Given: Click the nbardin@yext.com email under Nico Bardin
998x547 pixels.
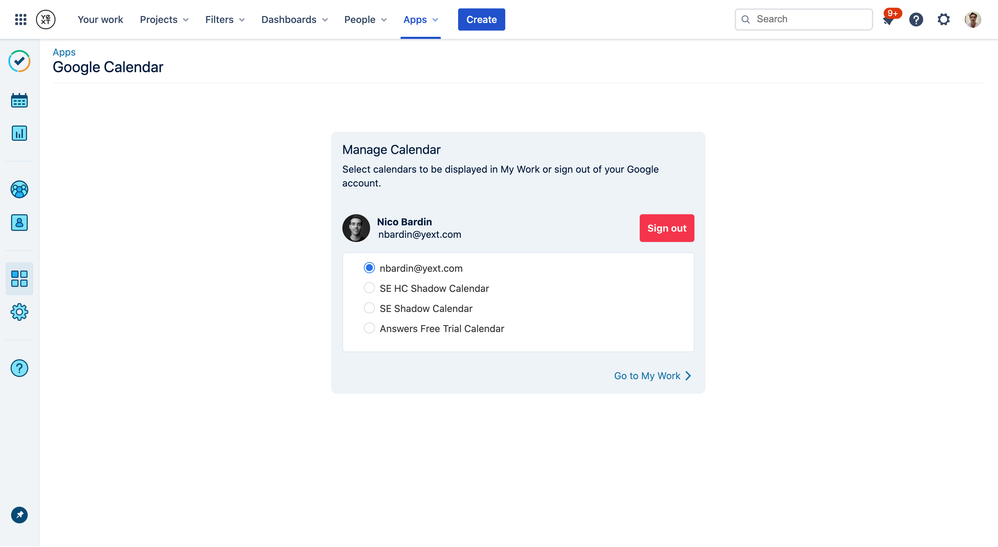Looking at the screenshot, I should [x=420, y=234].
